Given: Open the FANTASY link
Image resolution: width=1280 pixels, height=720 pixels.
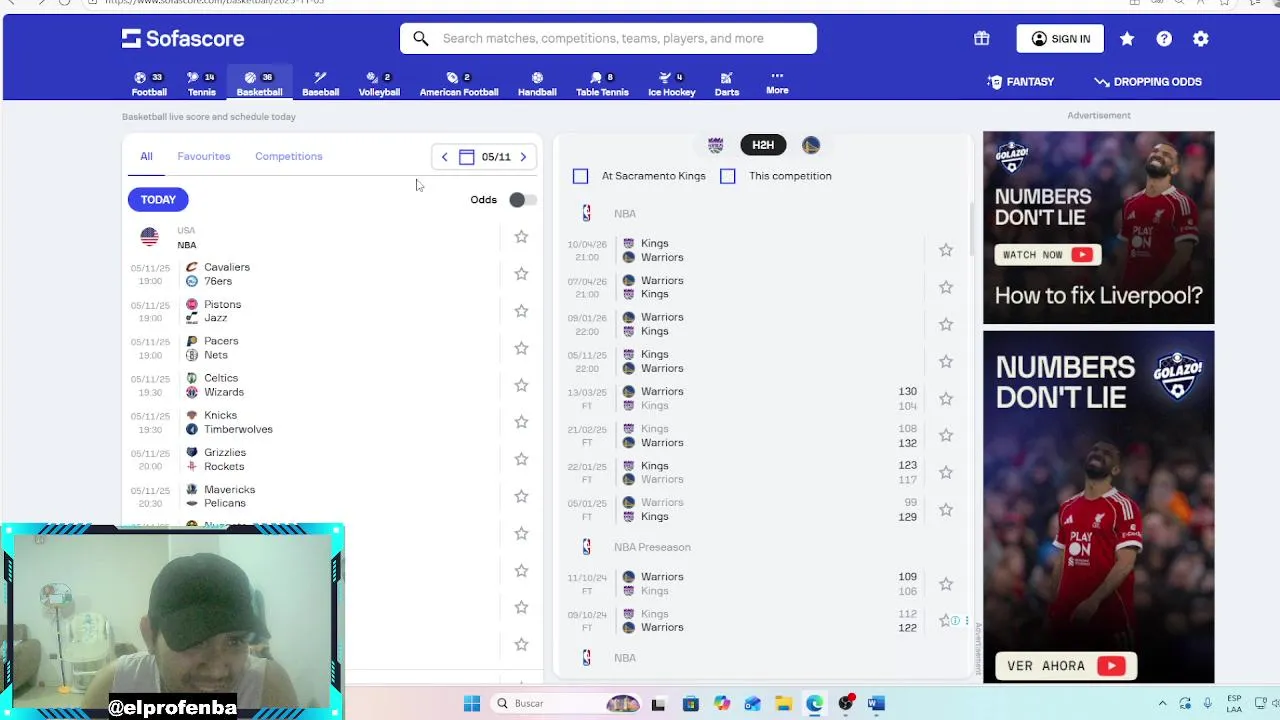Looking at the screenshot, I should (1020, 82).
